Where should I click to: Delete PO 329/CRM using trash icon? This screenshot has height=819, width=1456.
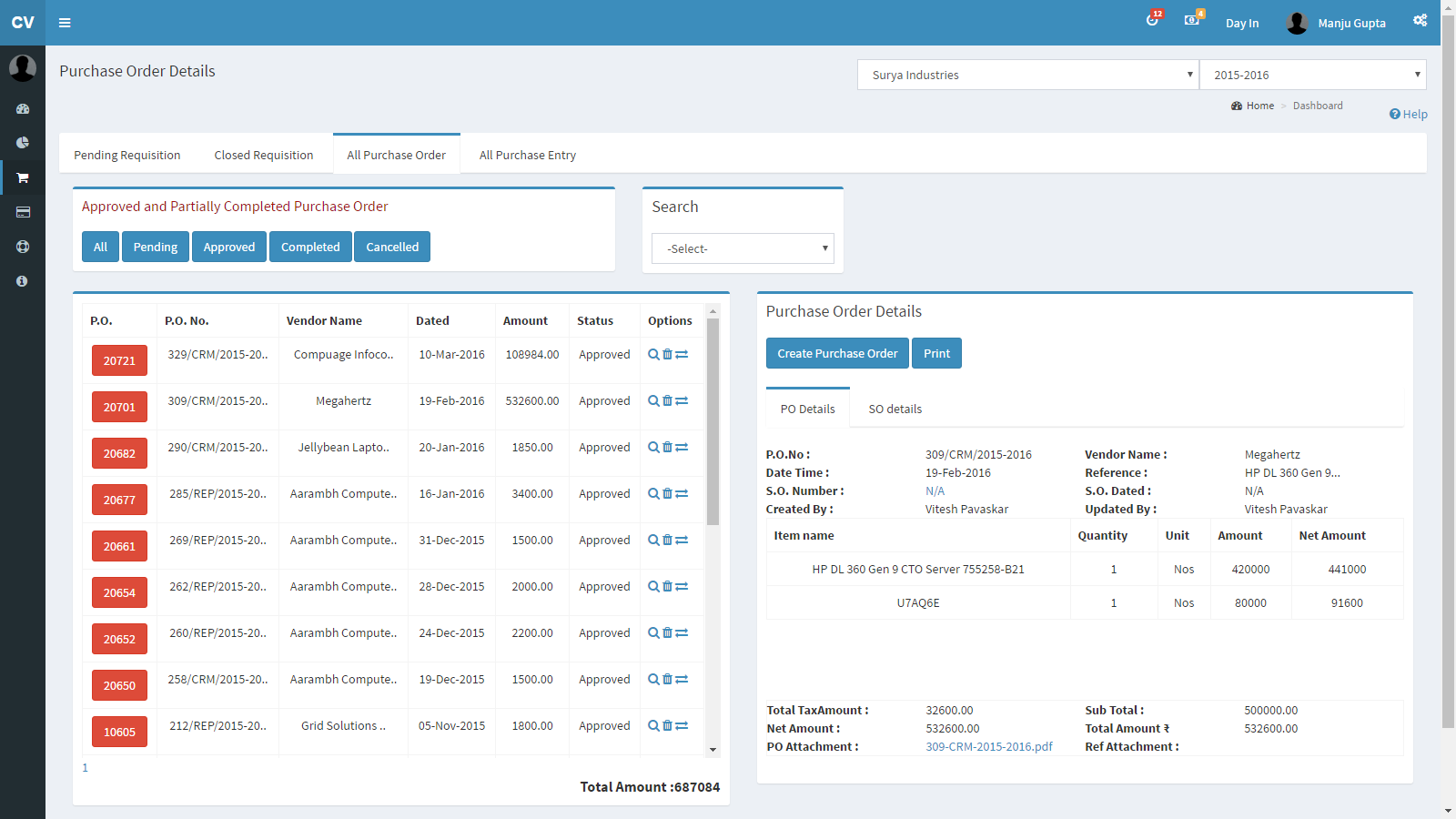[x=667, y=354]
